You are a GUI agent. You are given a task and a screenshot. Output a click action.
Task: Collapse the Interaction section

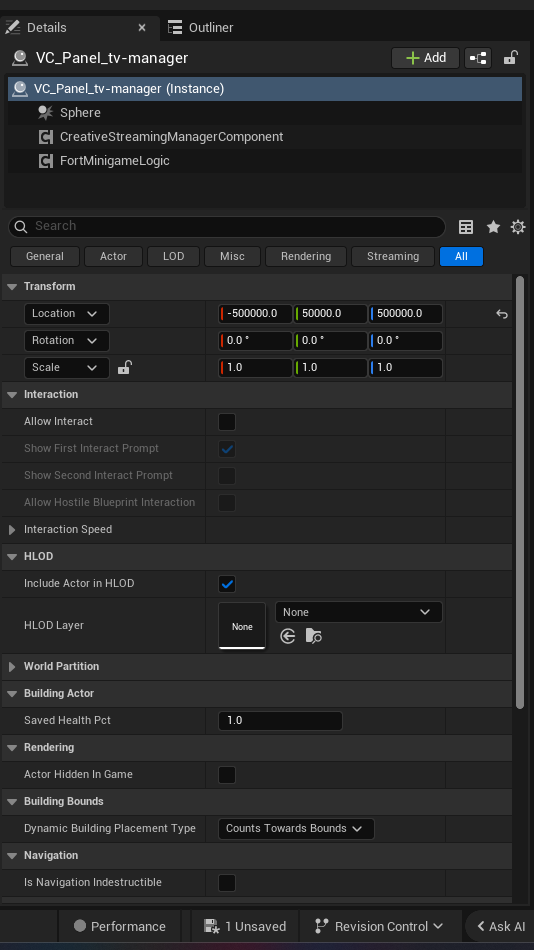click(x=12, y=394)
